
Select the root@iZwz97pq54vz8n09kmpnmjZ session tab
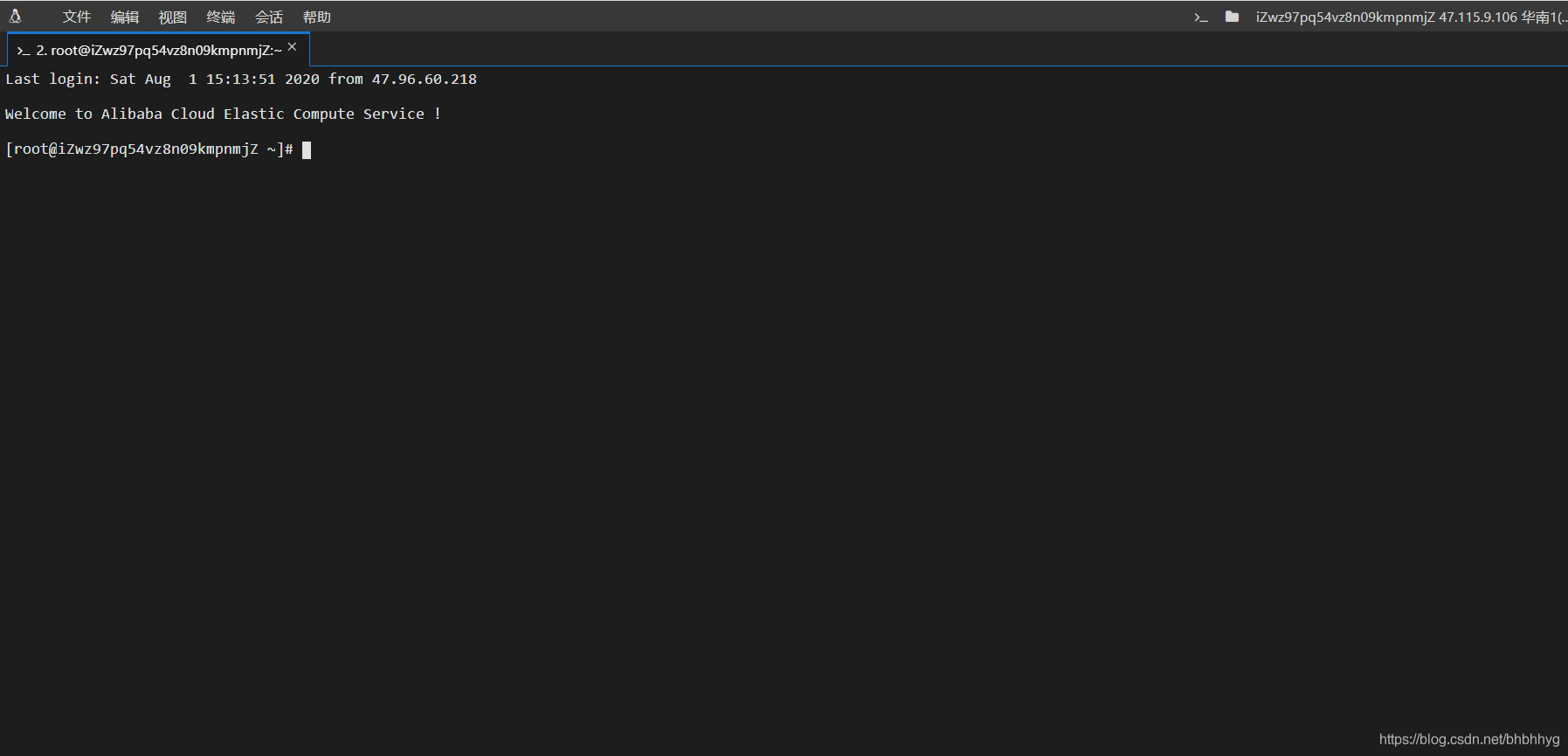pyautogui.click(x=158, y=50)
